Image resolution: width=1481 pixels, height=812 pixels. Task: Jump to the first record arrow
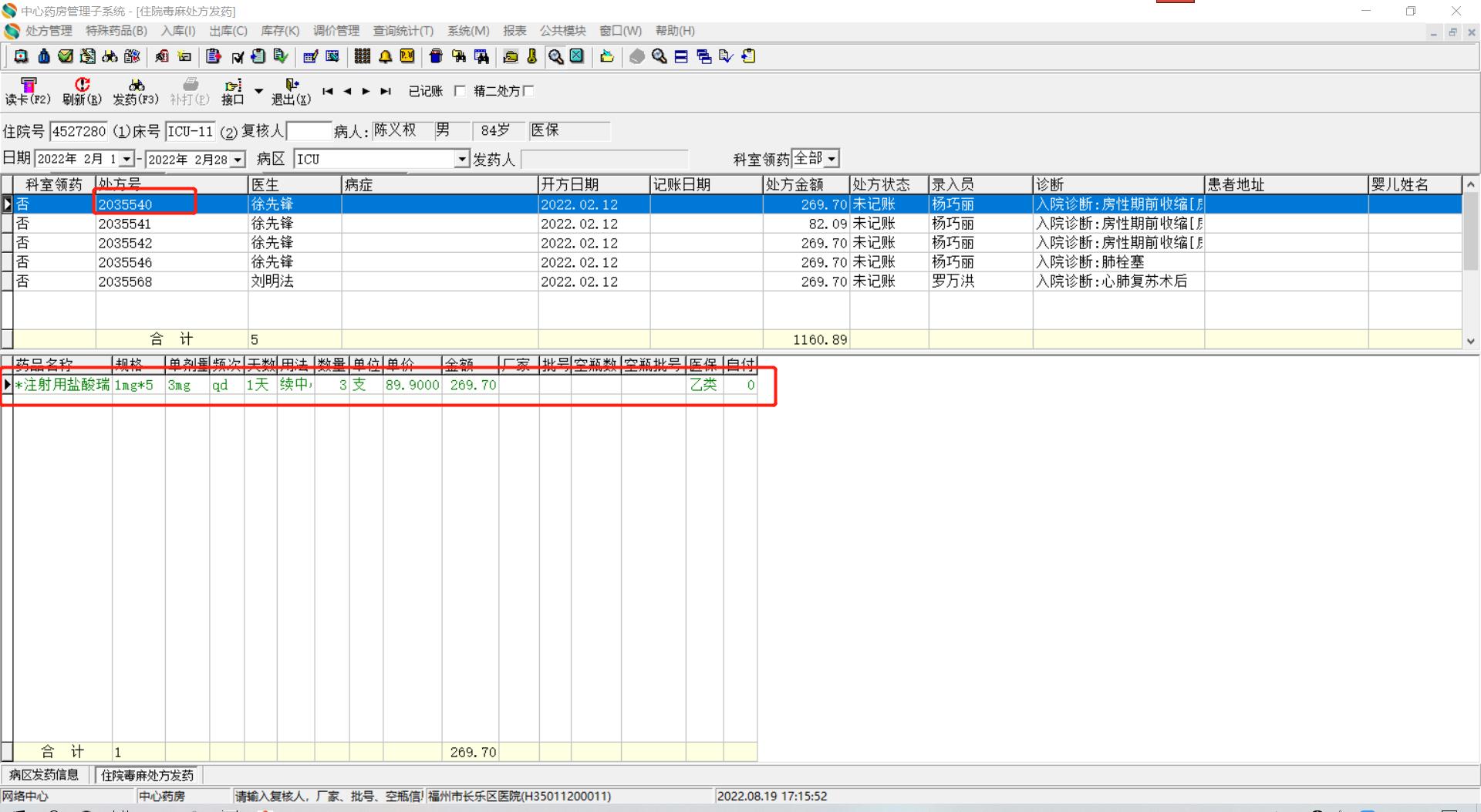pyautogui.click(x=328, y=91)
